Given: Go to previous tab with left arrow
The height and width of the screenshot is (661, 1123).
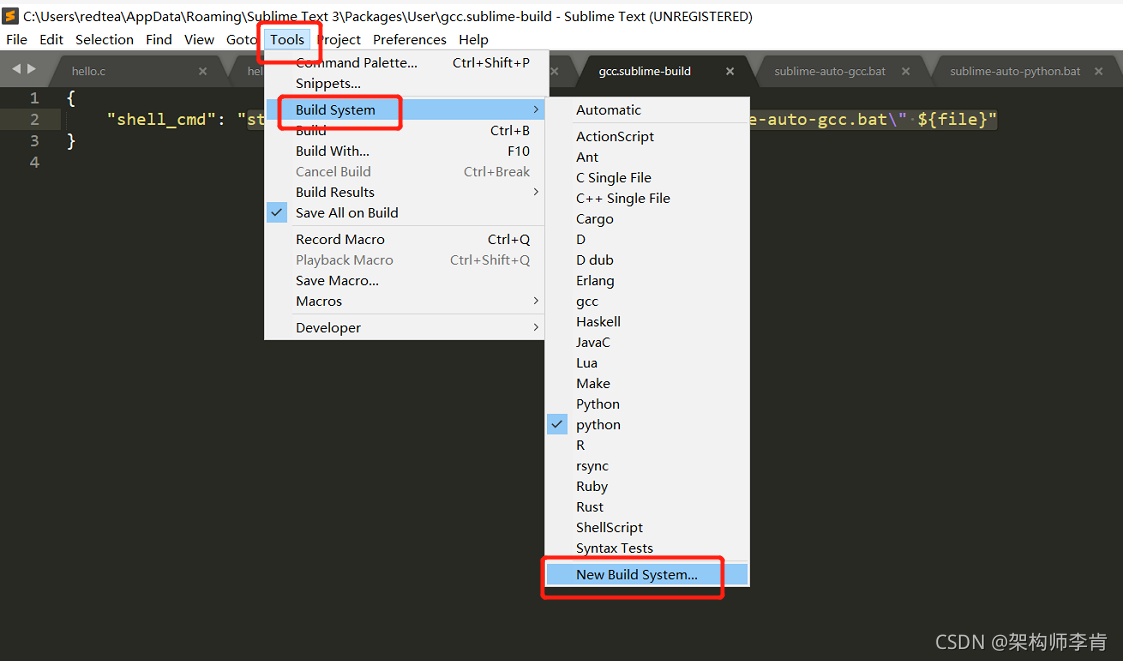Looking at the screenshot, I should click(x=16, y=69).
